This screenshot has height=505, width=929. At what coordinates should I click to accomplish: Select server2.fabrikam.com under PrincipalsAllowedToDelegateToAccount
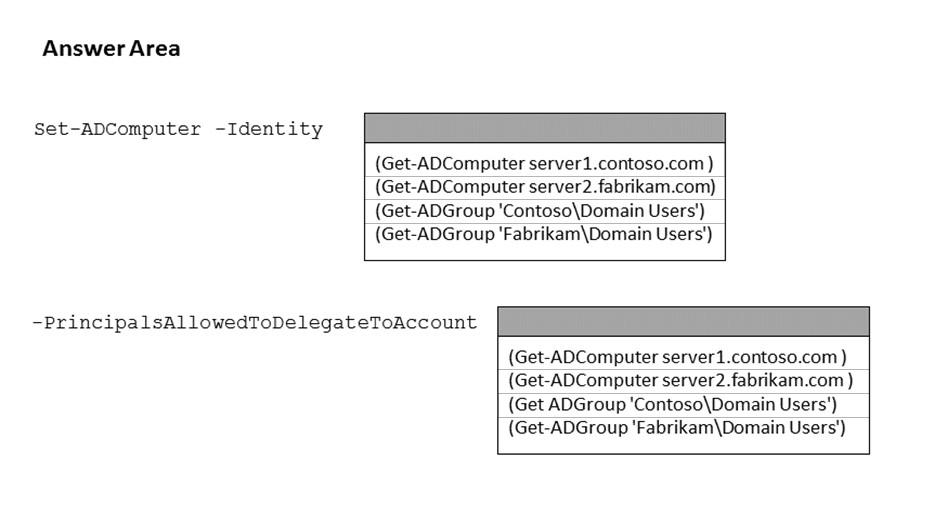pos(680,380)
